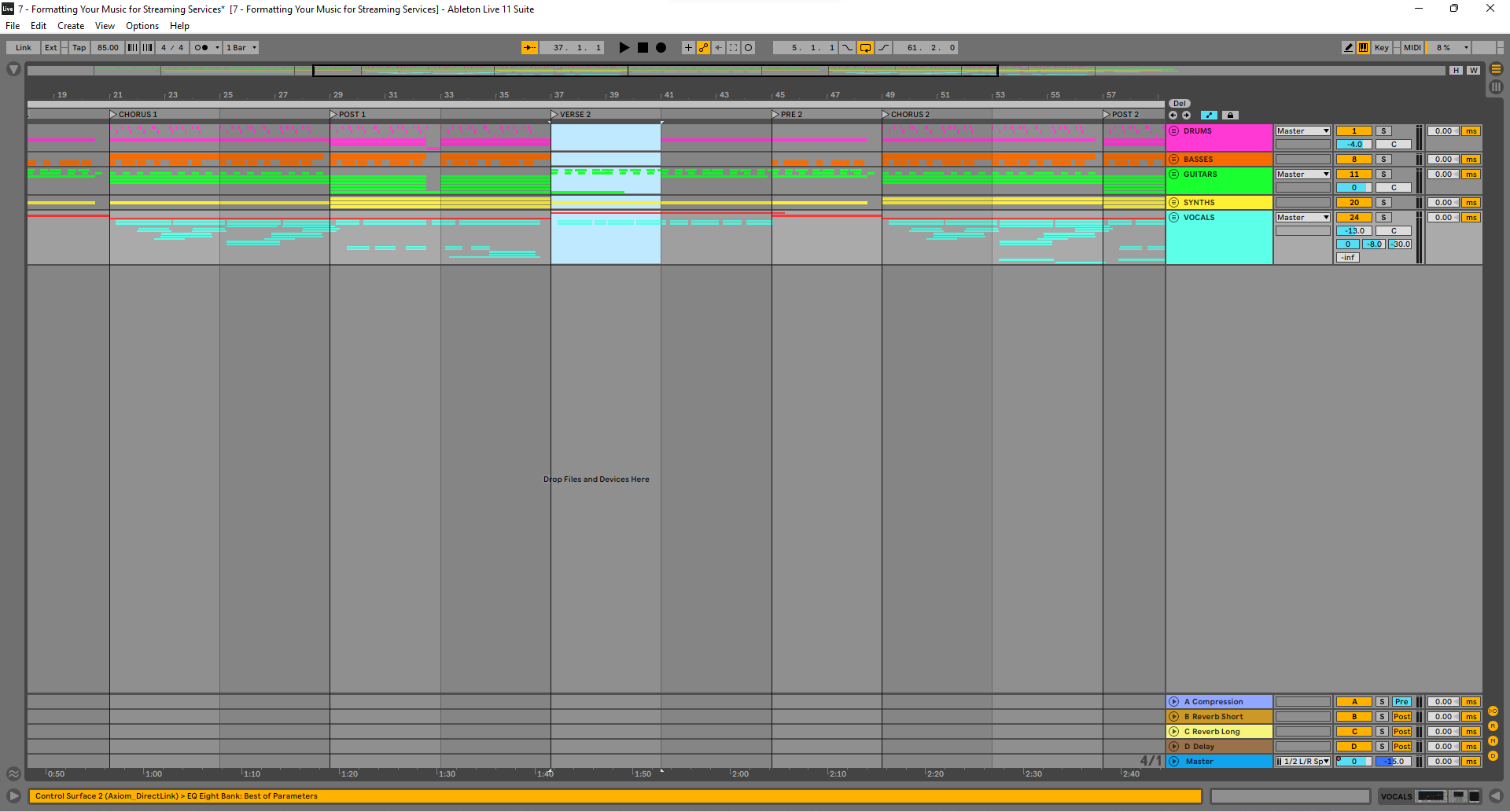The image size is (1510, 812).
Task: Toggle the I-O section show/hide button
Action: click(x=1493, y=711)
